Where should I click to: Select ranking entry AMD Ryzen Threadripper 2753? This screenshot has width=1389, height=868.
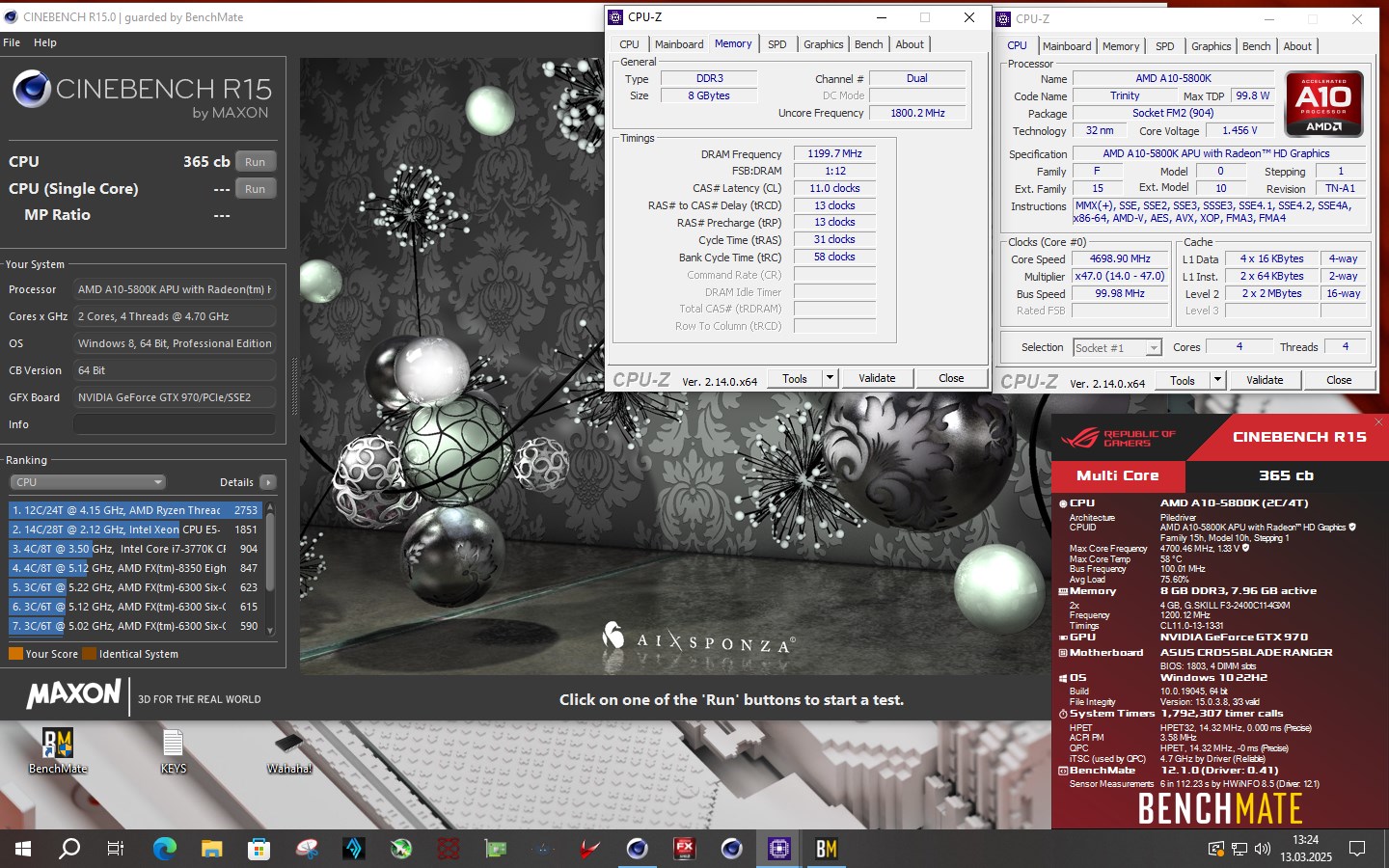[x=136, y=510]
